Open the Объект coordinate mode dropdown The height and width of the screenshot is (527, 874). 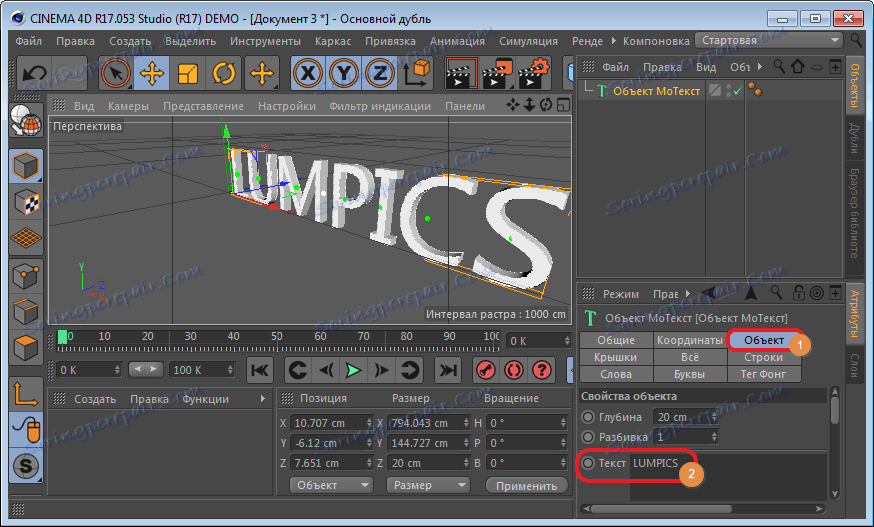point(330,485)
